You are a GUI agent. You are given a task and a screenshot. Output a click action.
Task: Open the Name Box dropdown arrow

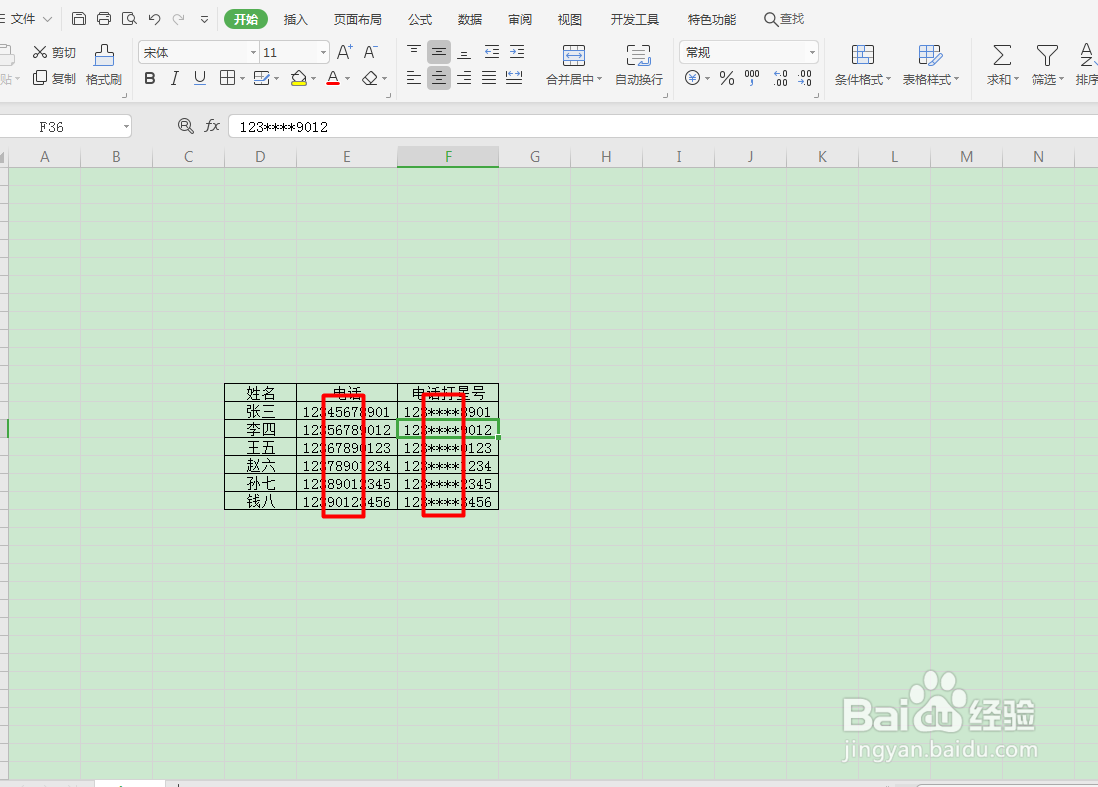[126, 127]
